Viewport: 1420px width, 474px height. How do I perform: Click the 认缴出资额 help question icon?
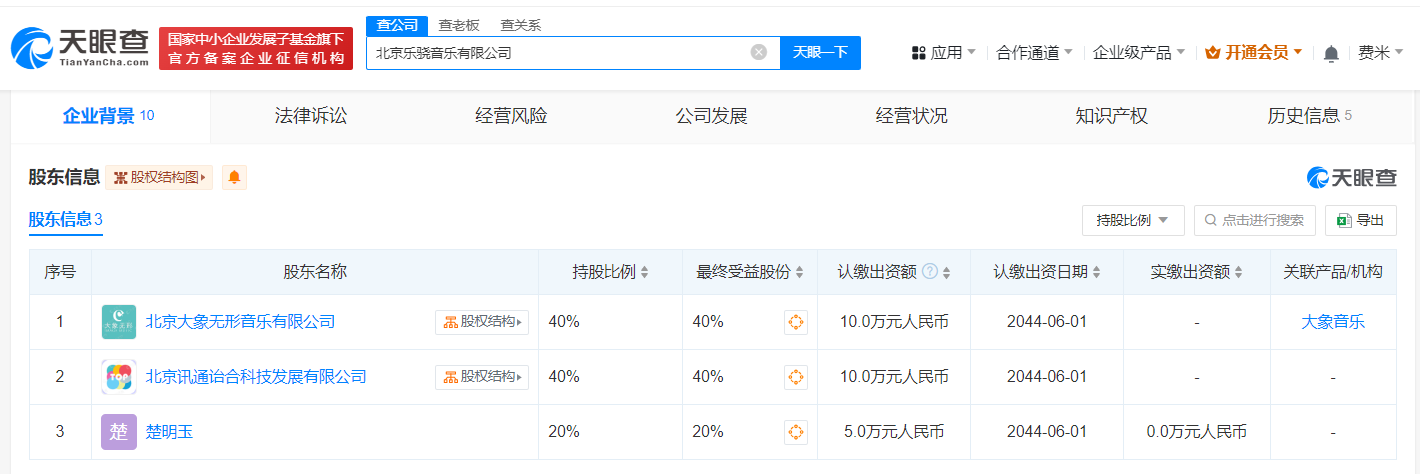pyautogui.click(x=930, y=272)
